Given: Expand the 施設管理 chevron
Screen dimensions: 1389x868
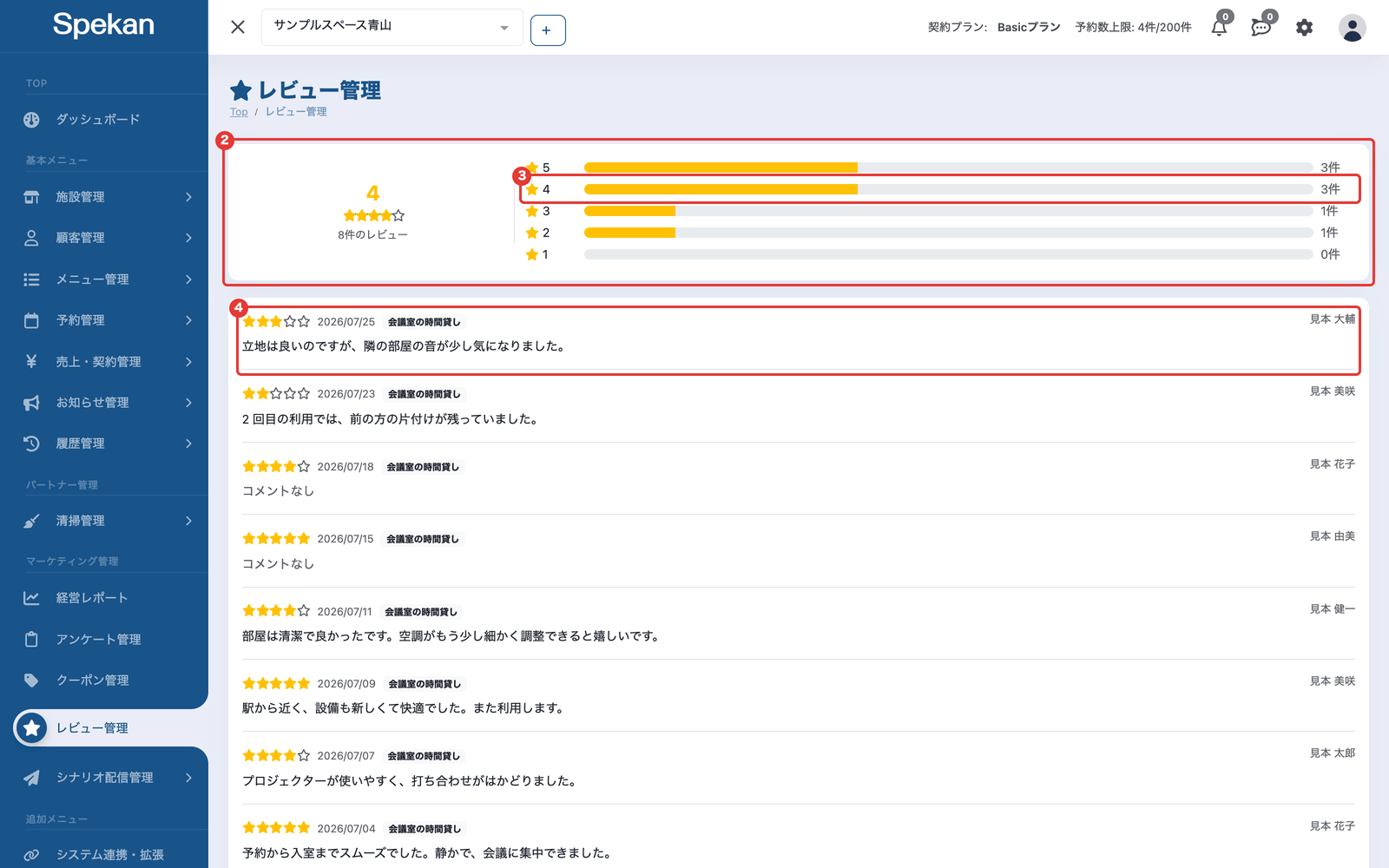Looking at the screenshot, I should click(188, 197).
